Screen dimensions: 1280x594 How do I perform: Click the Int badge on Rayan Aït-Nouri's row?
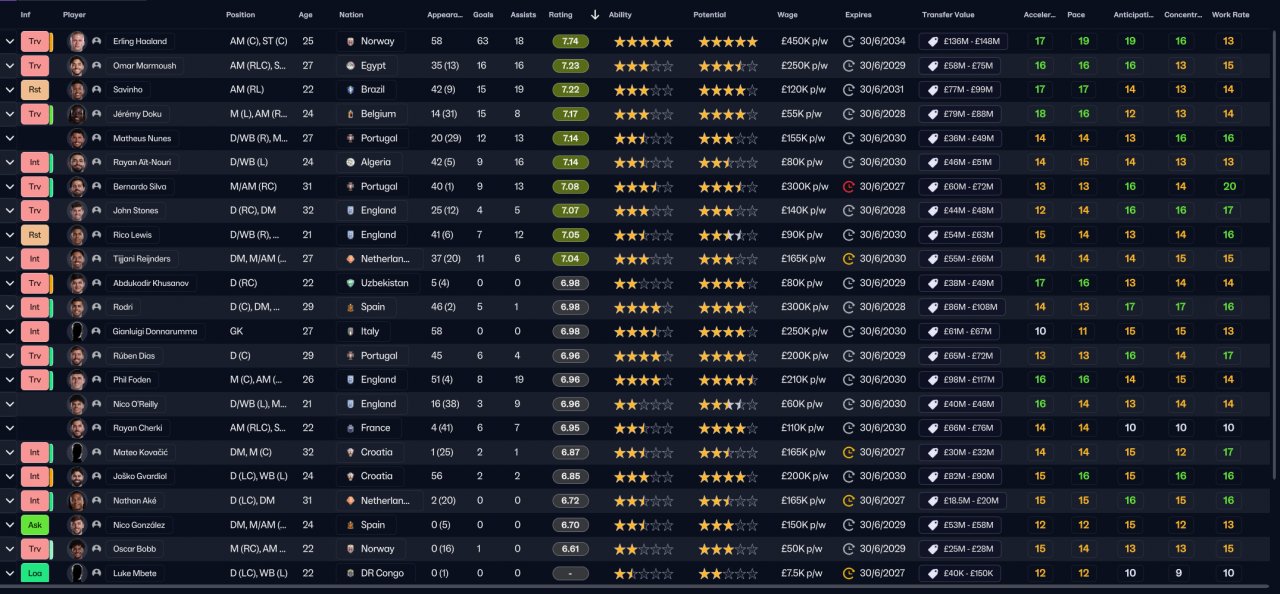tap(34, 162)
